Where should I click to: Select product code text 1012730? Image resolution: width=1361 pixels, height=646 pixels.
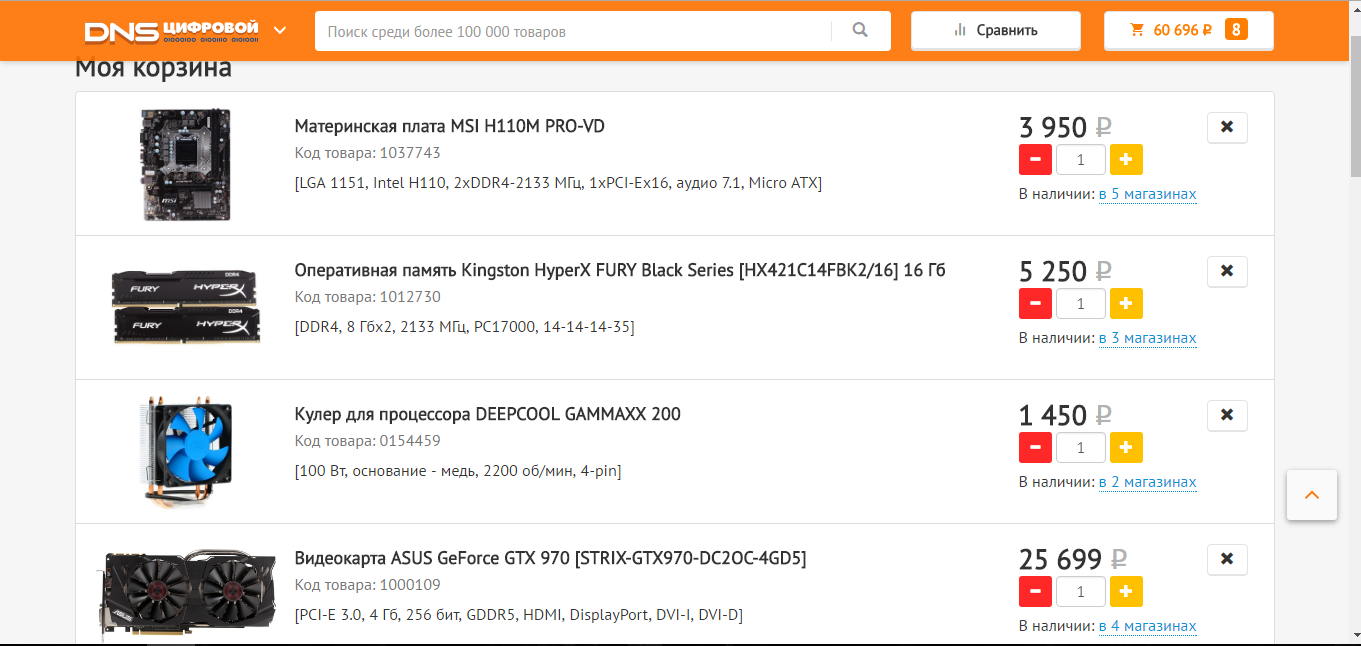(410, 297)
